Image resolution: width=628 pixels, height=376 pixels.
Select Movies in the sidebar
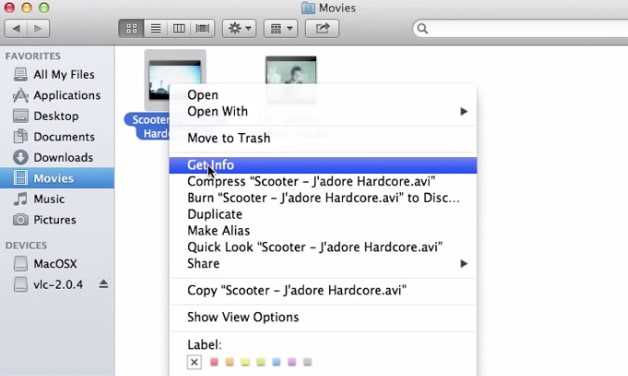point(57,178)
